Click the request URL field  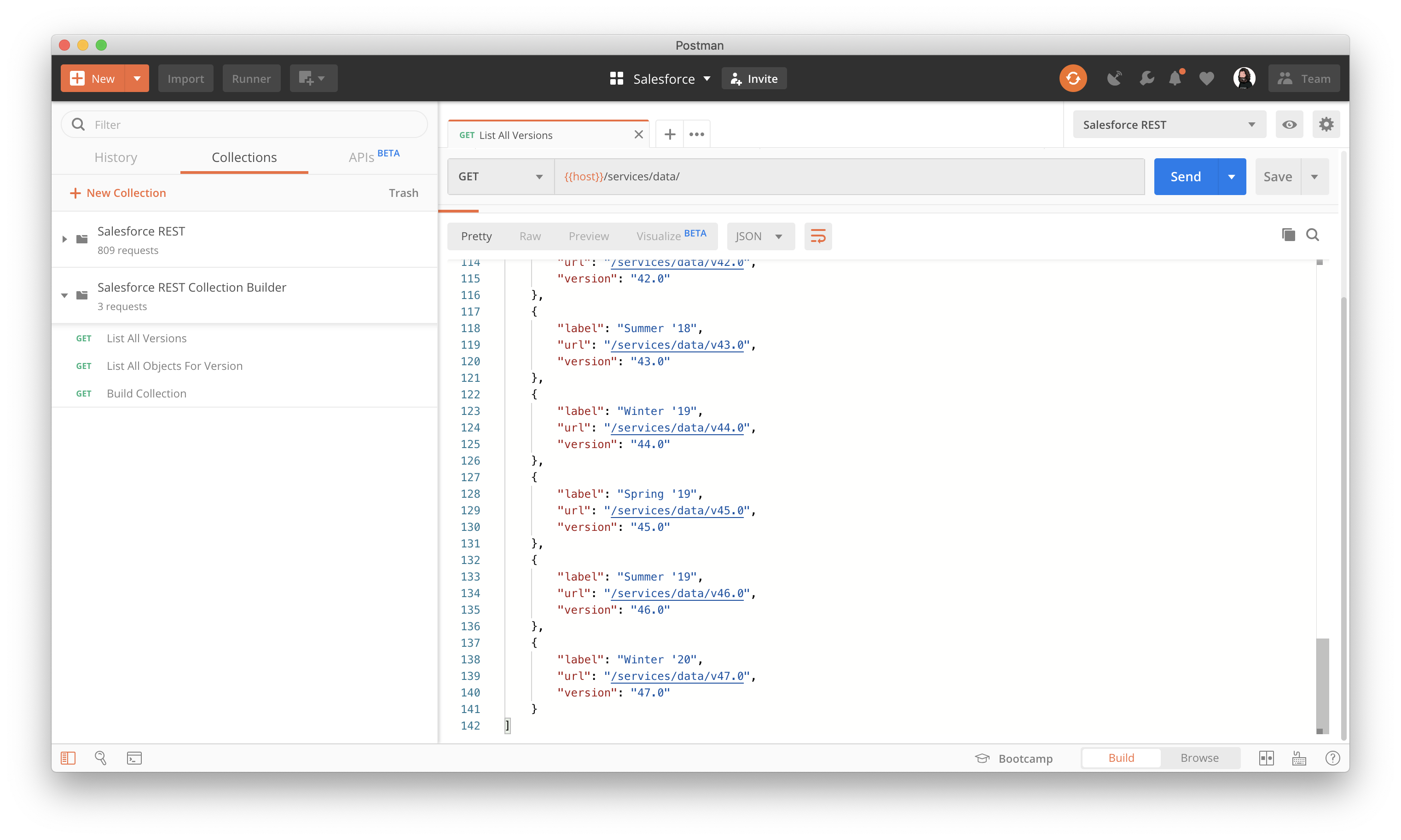coord(850,177)
